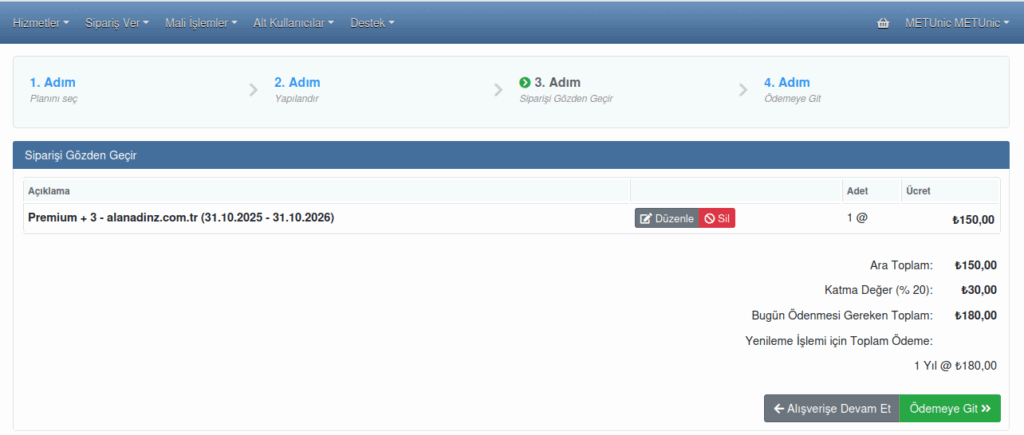Open the shopping basket icon

click(882, 23)
